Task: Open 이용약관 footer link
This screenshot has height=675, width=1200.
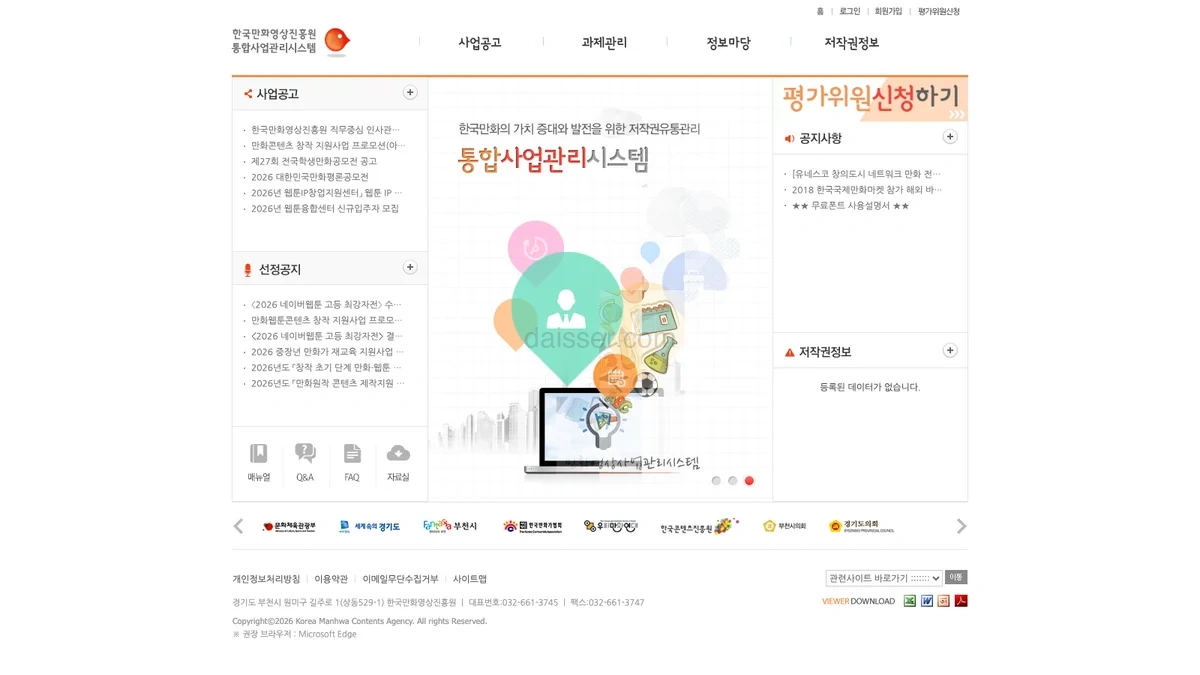Action: (x=331, y=579)
